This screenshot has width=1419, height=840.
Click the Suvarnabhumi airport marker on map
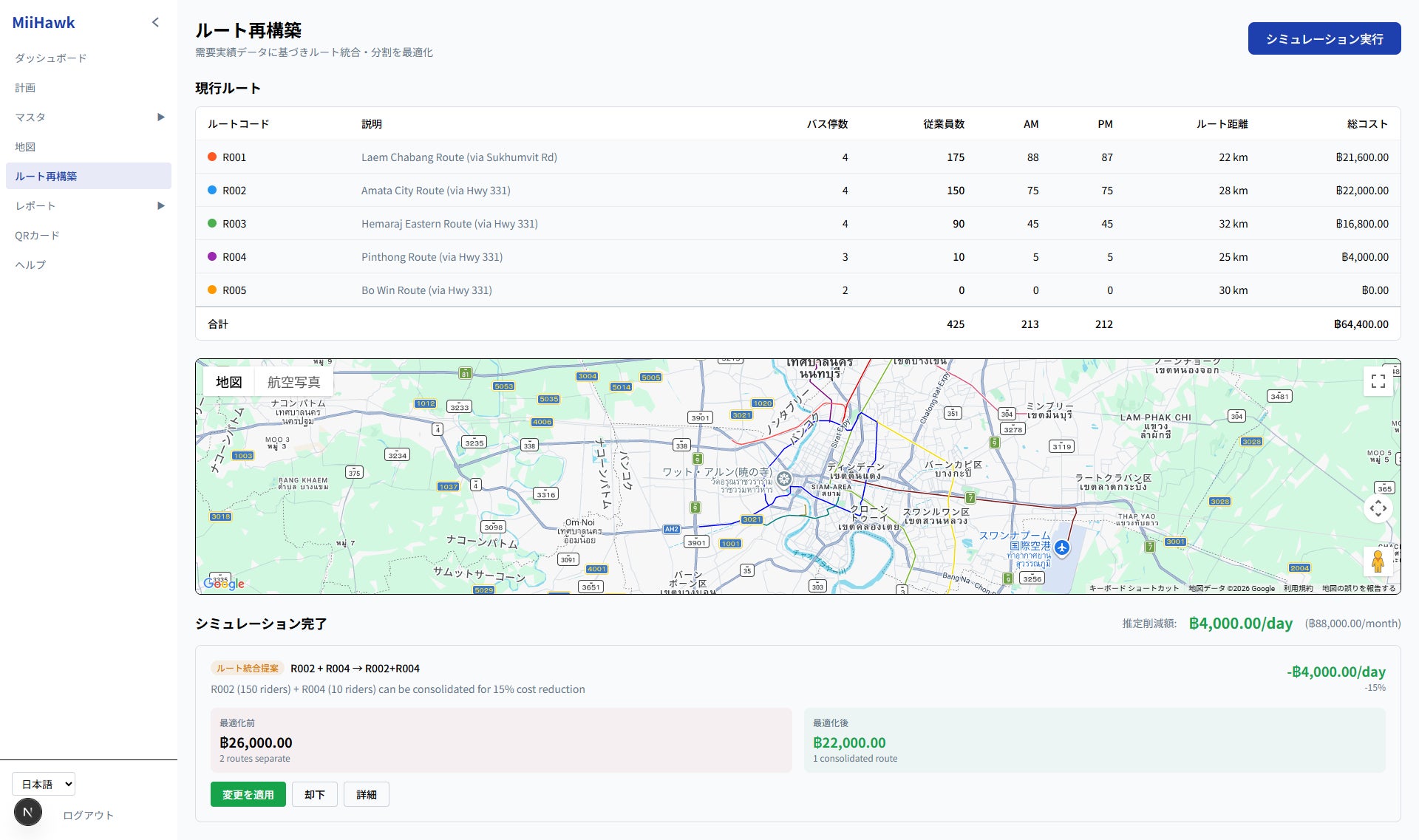(1062, 547)
